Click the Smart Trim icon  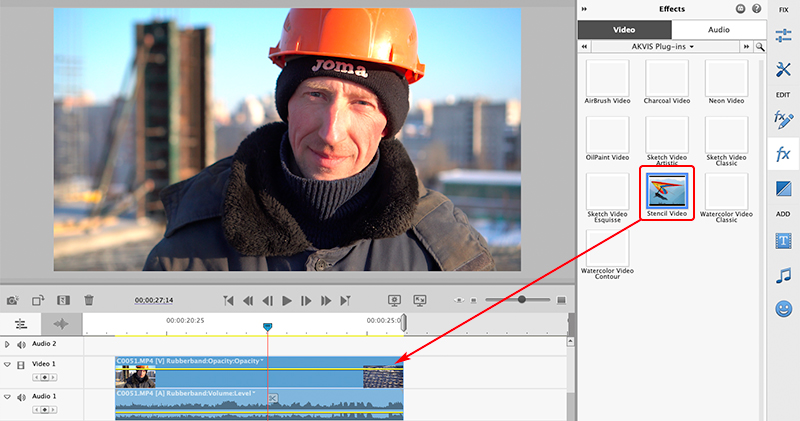click(63, 300)
